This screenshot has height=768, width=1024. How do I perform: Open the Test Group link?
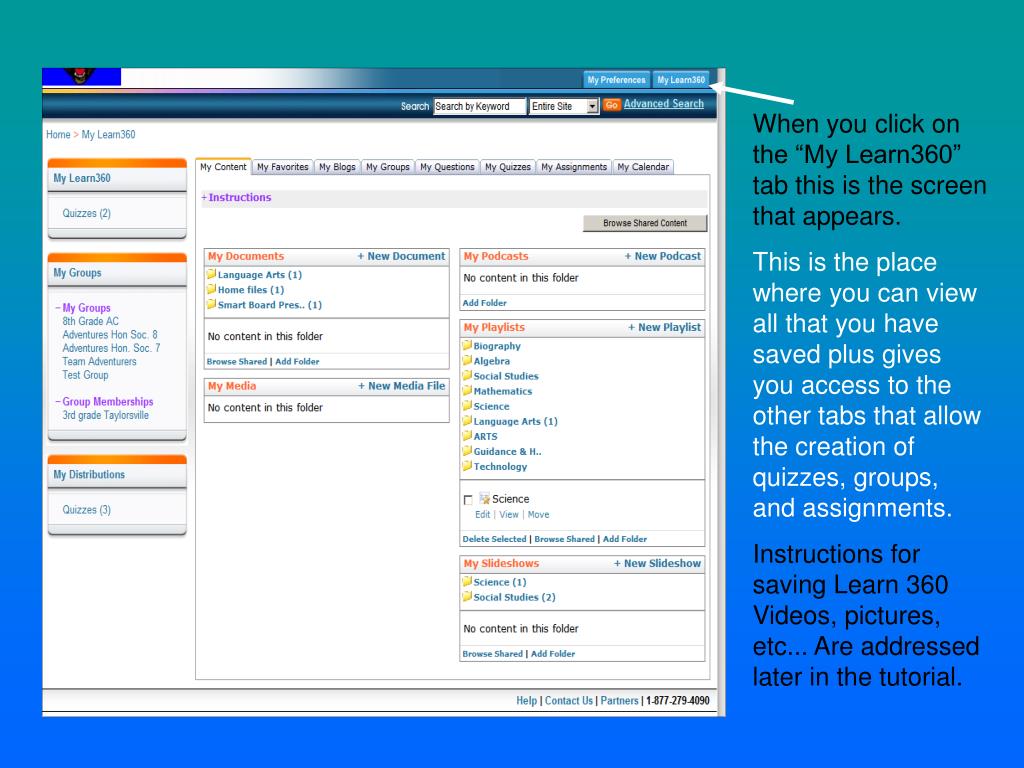(x=86, y=375)
